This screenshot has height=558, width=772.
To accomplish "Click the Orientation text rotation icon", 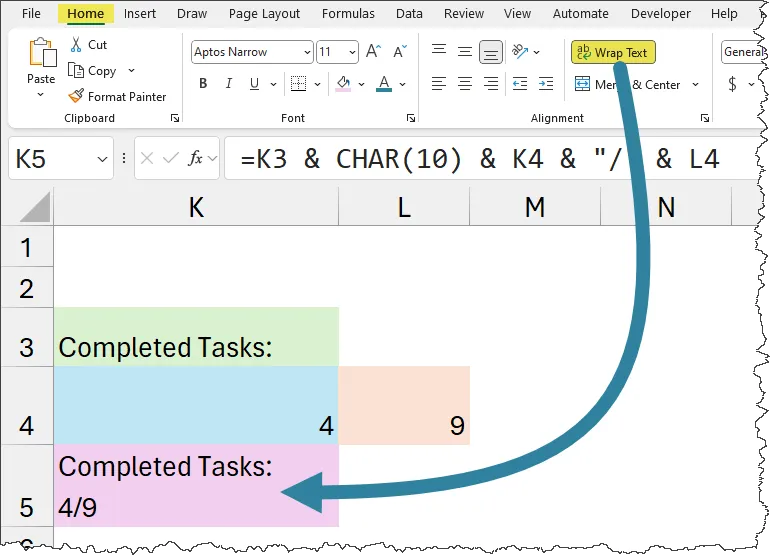I will point(520,51).
